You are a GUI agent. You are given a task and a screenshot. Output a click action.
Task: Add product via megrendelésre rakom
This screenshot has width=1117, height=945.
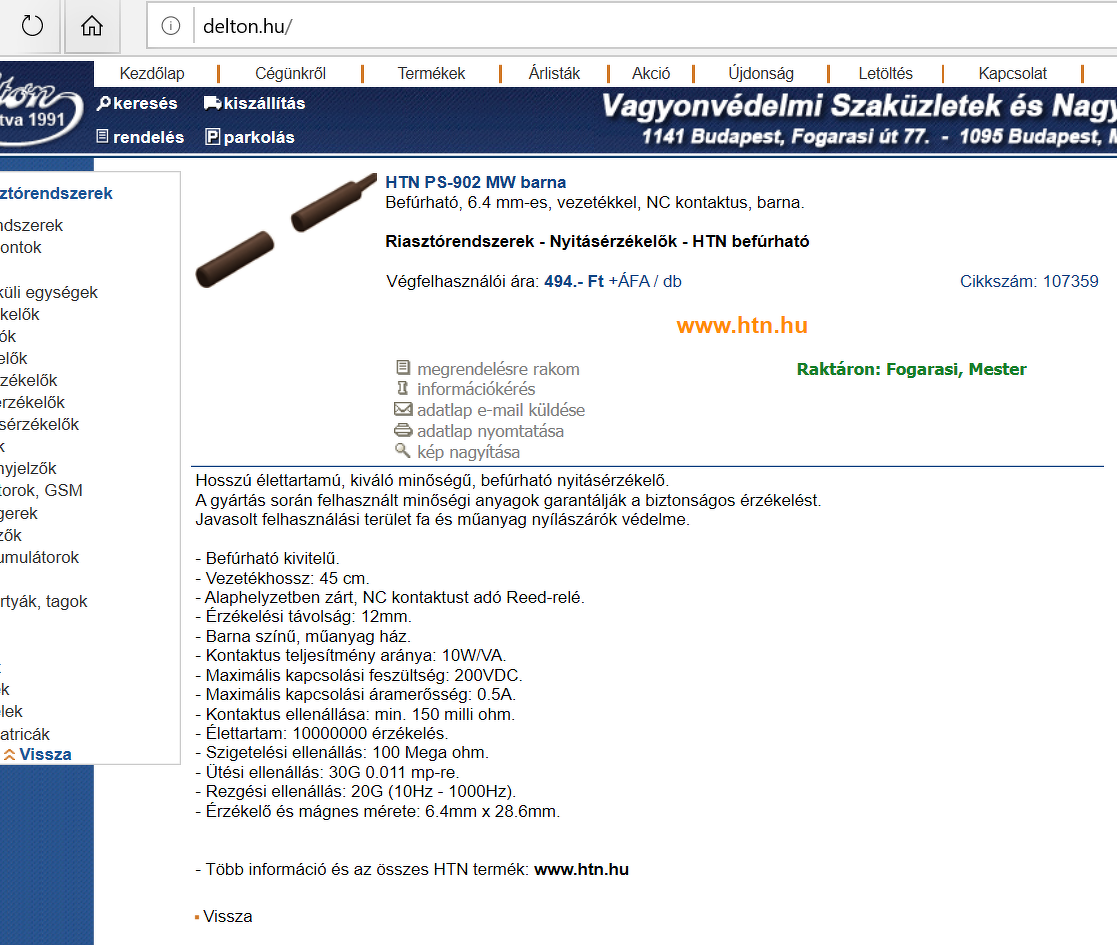pos(498,369)
